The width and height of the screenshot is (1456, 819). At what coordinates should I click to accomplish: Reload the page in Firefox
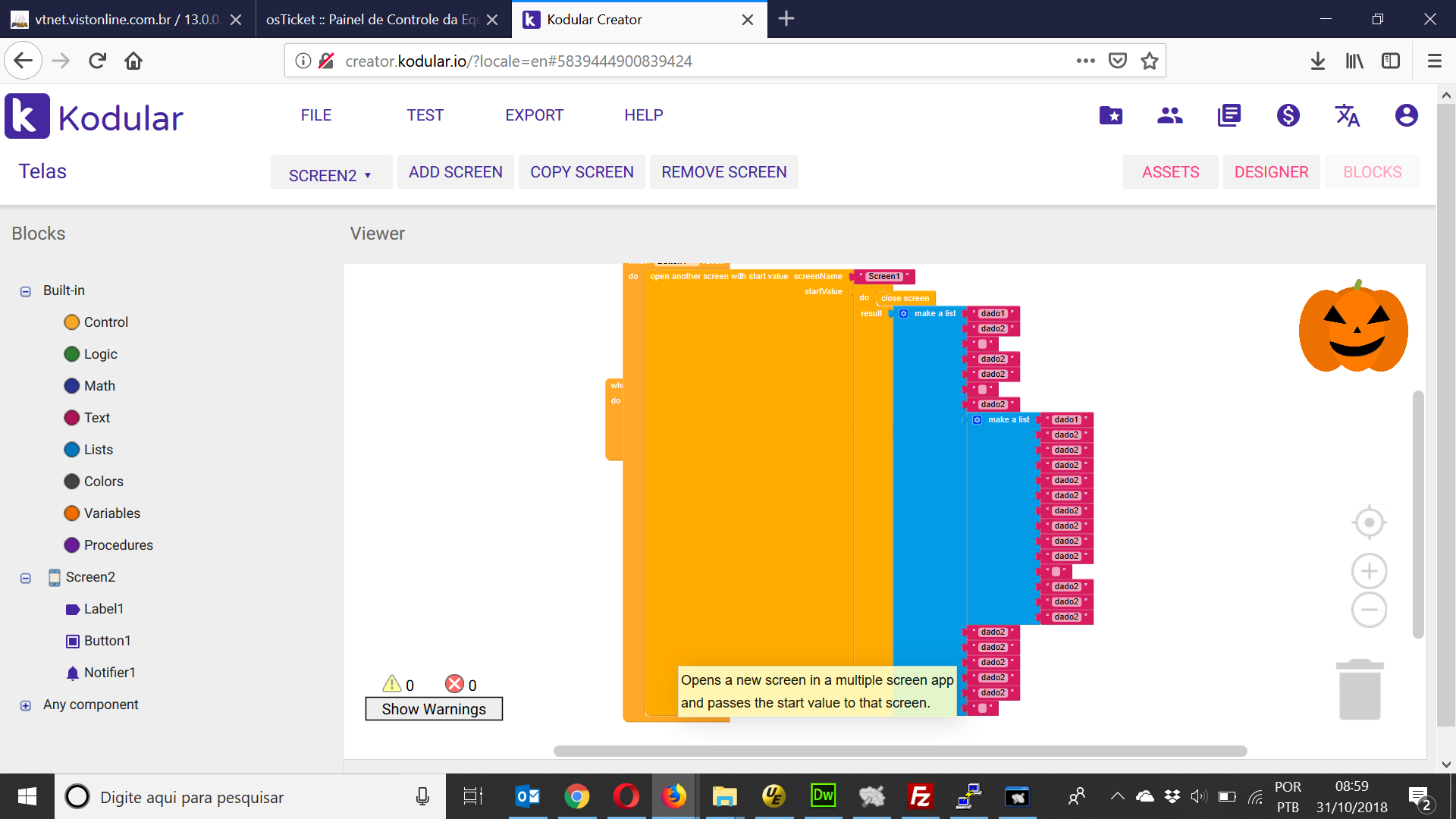tap(97, 61)
